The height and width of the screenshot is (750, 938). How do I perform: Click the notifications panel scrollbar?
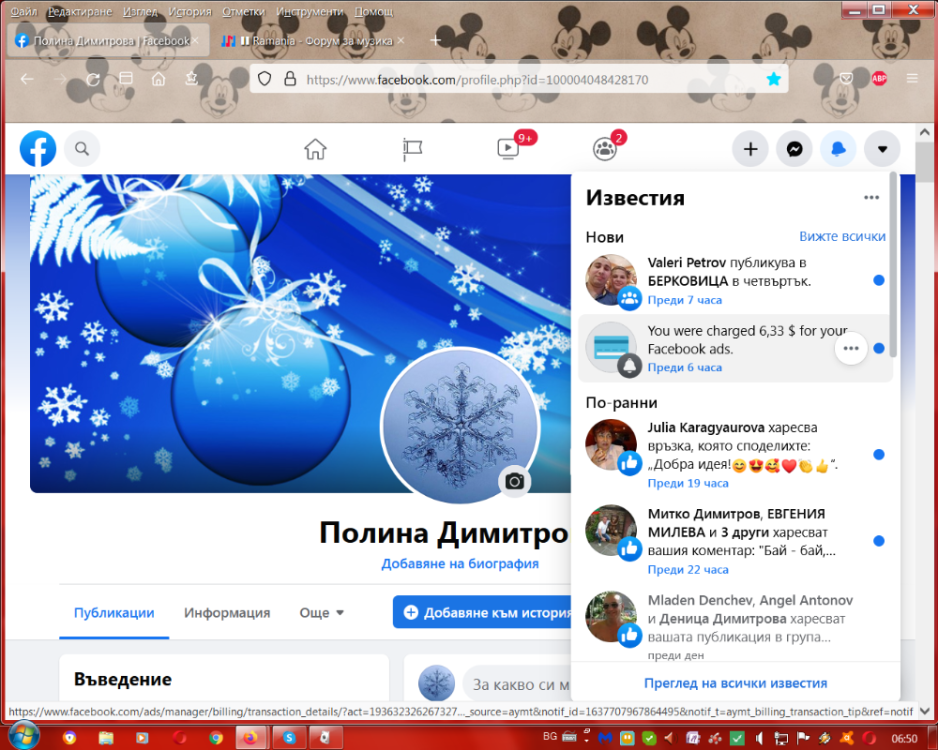pos(893,263)
